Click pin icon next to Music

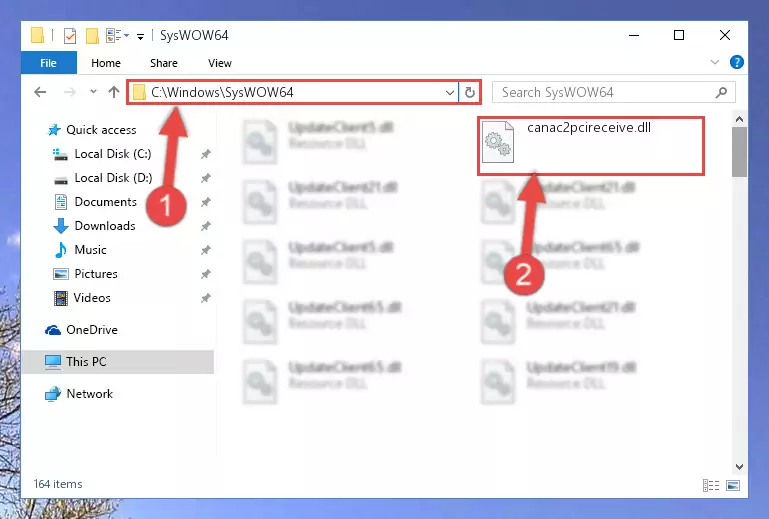coord(205,250)
